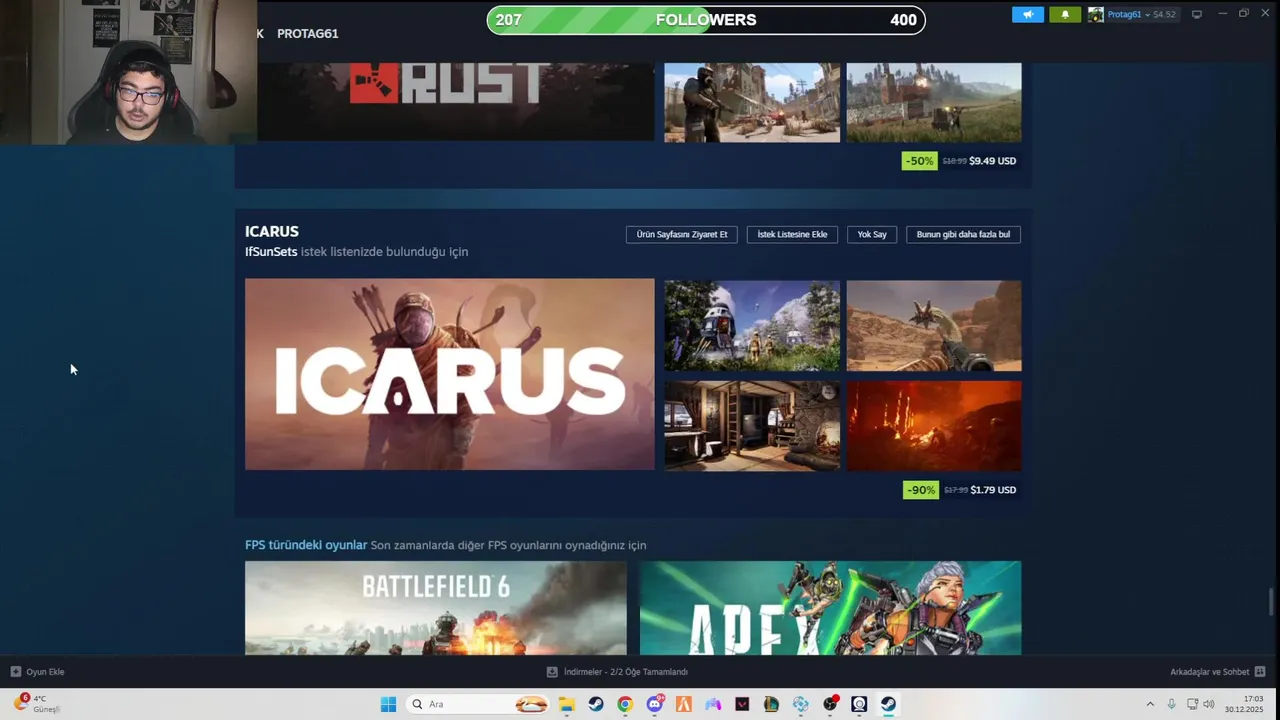This screenshot has height=720, width=1280.
Task: Click Ürün Sayfasını Ziyaret Et for ICARUS
Action: (682, 234)
